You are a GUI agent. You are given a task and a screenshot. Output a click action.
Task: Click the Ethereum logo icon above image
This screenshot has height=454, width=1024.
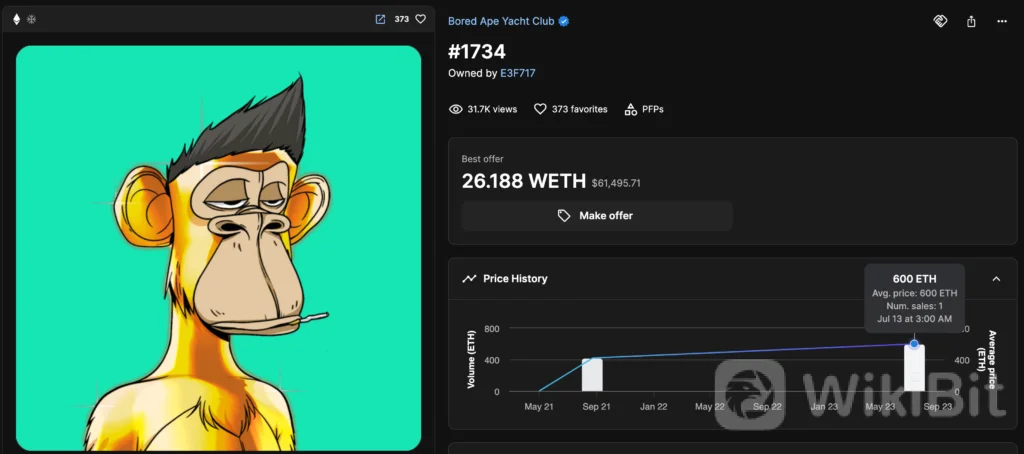[x=16, y=20]
